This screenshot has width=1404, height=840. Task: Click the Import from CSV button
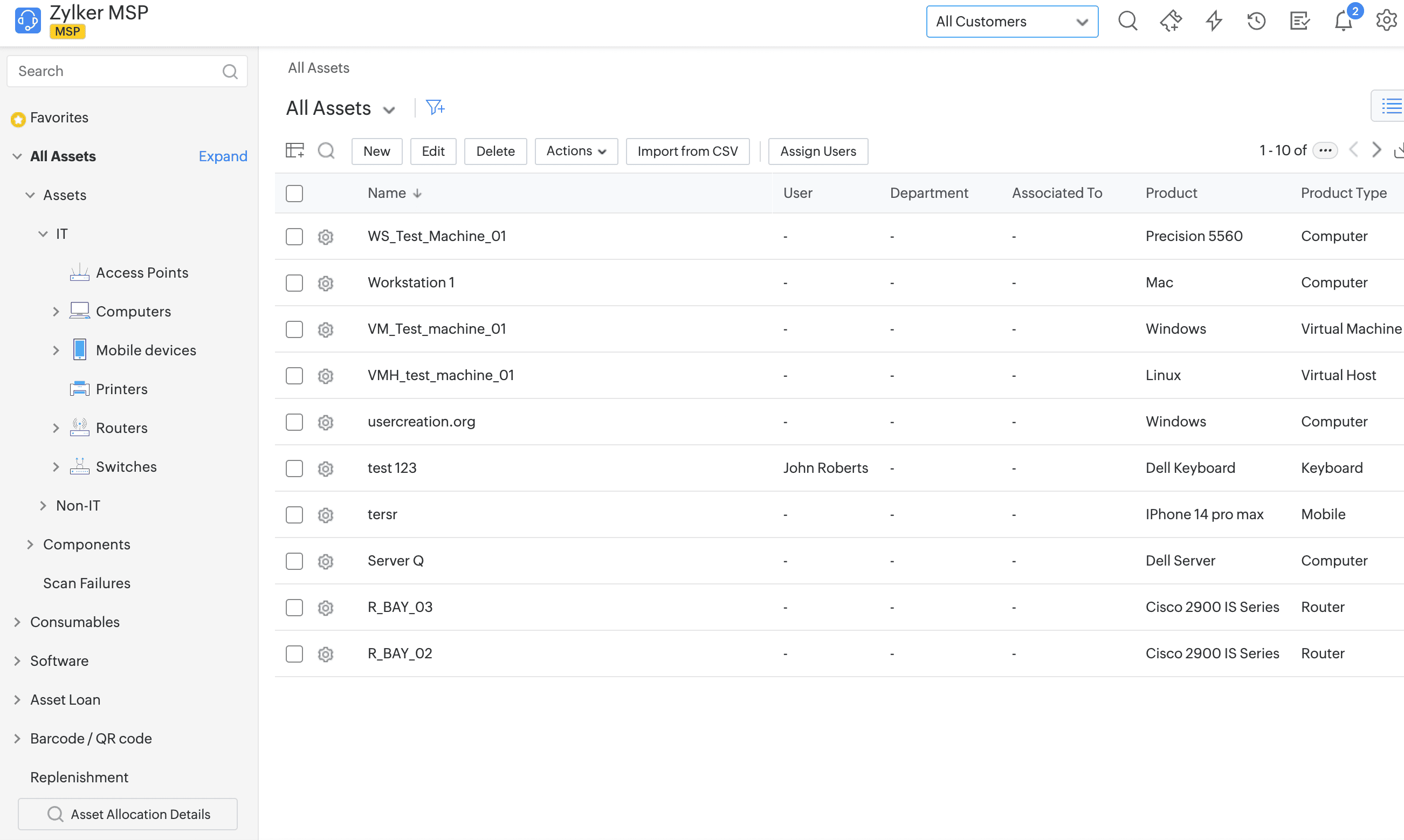(x=687, y=151)
